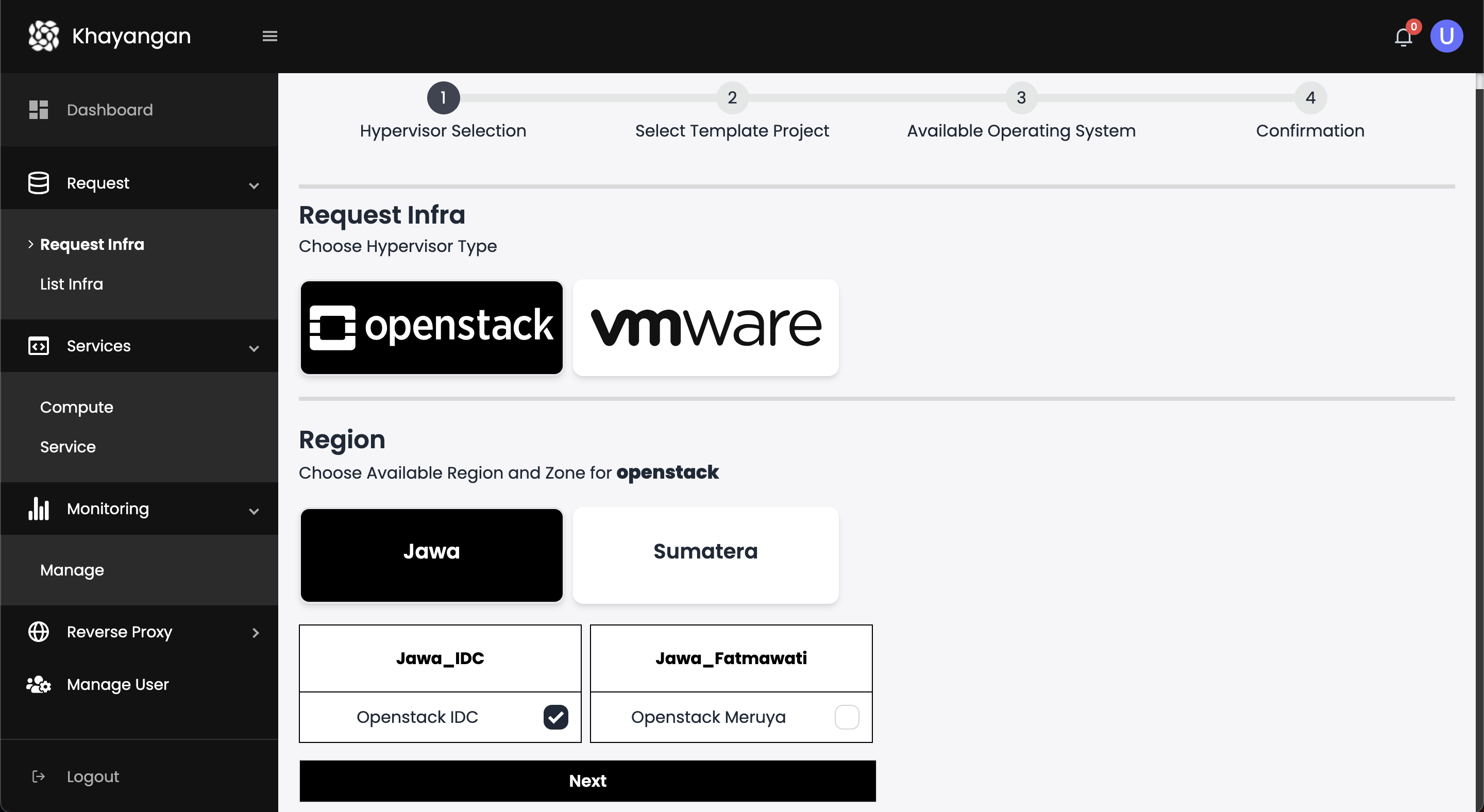Select the List Infra menu item
This screenshot has height=812, width=1484.
(71, 284)
